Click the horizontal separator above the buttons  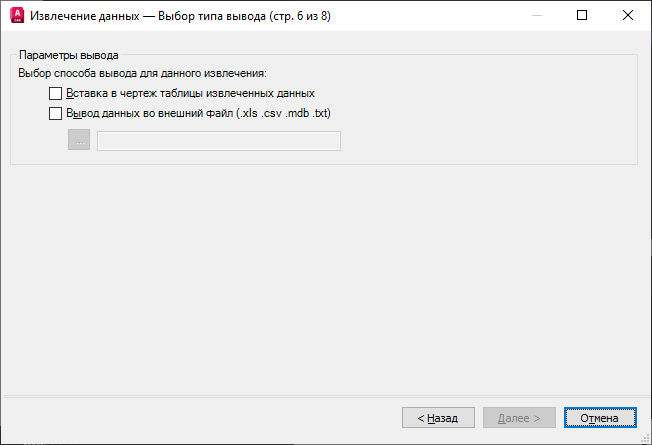click(326, 396)
